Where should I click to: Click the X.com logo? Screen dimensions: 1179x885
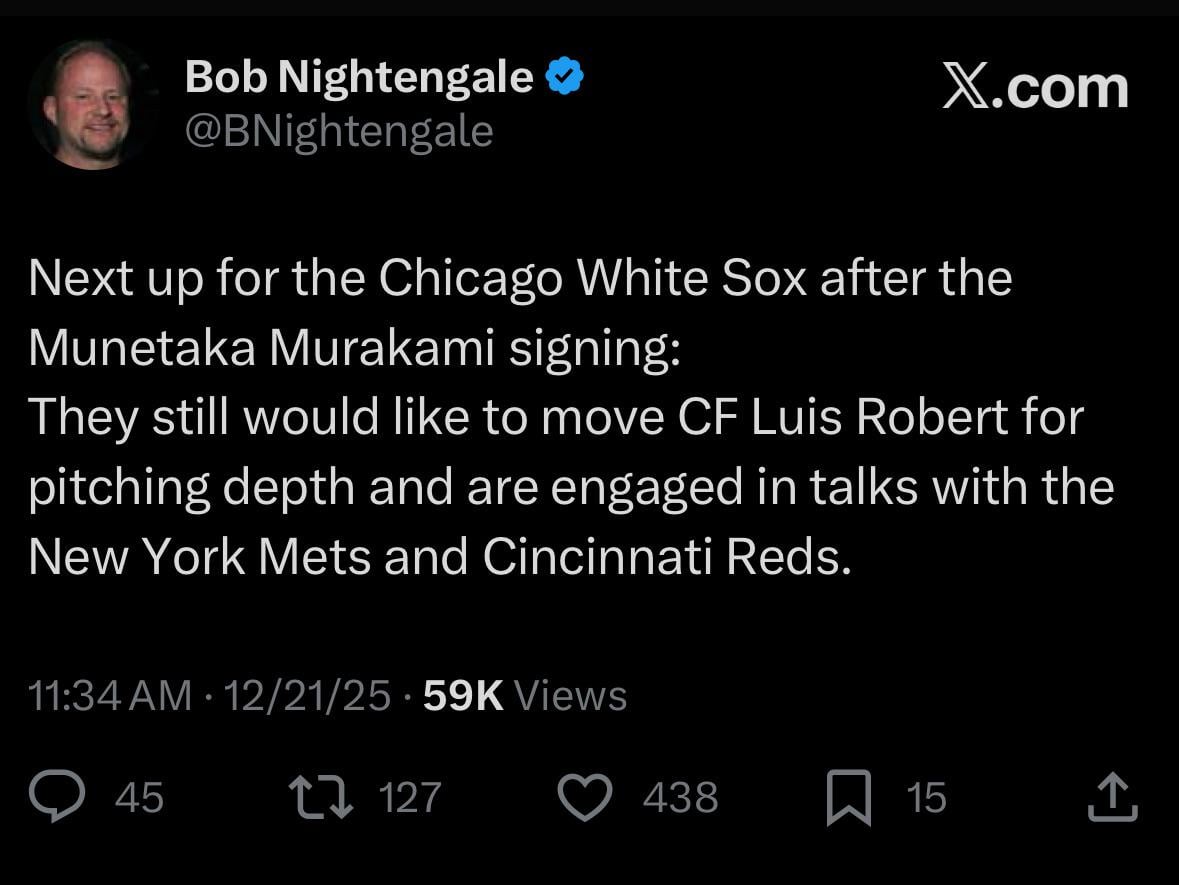coord(1034,90)
